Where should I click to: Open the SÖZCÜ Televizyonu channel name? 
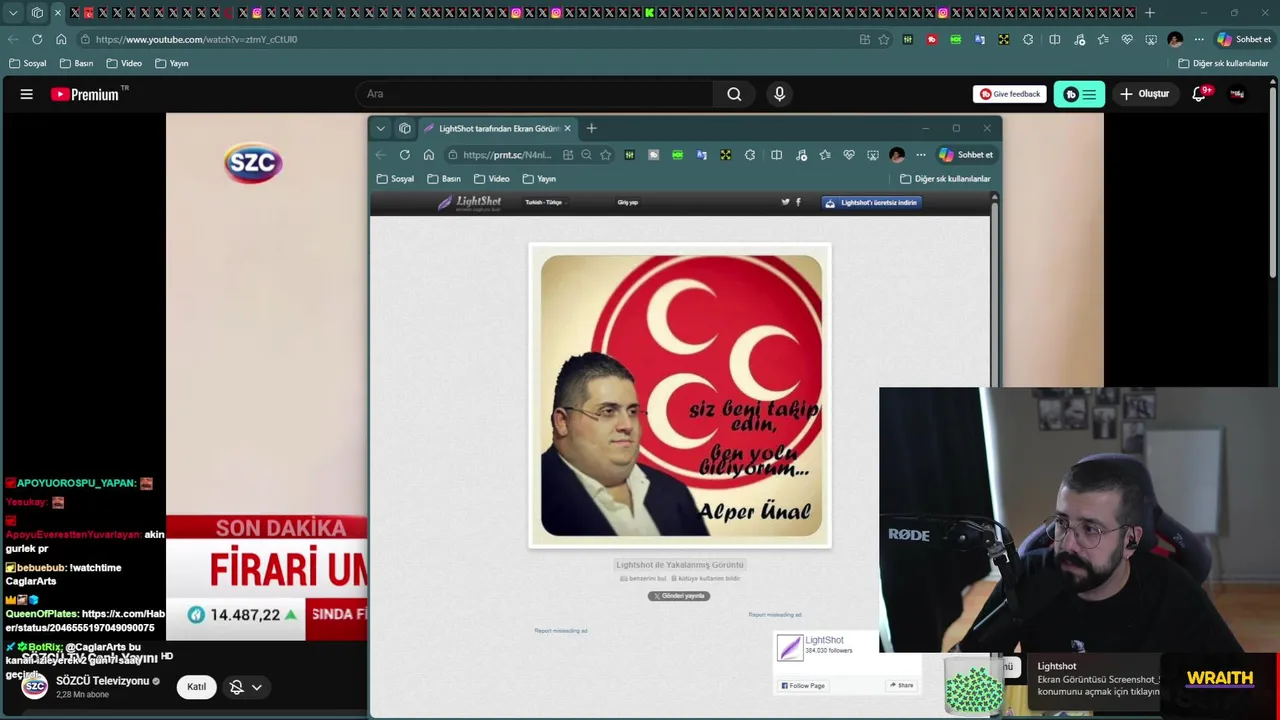[102, 681]
